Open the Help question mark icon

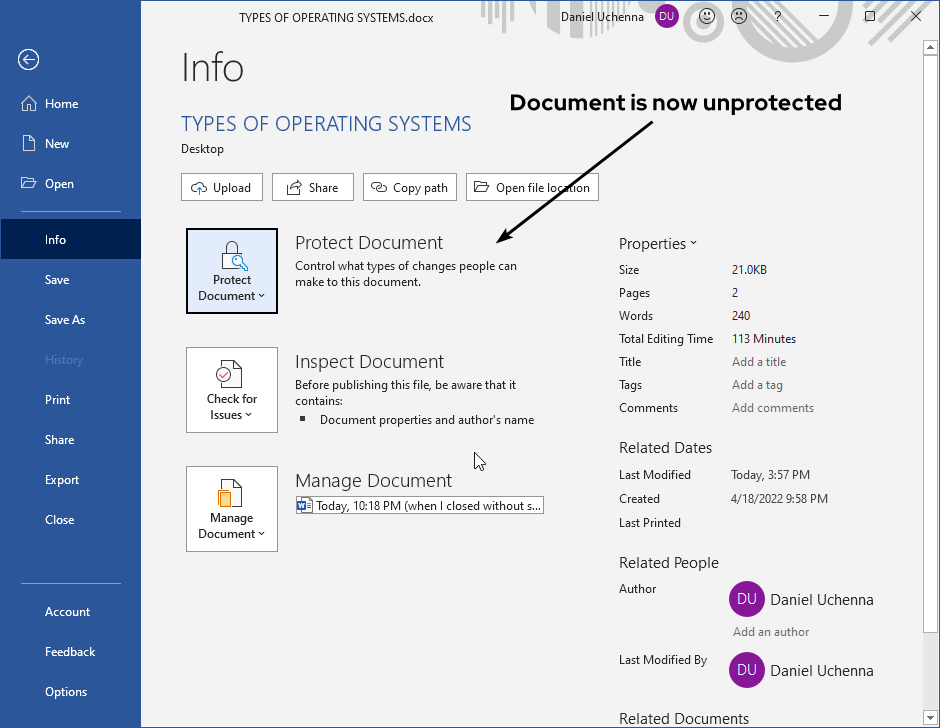(x=777, y=16)
